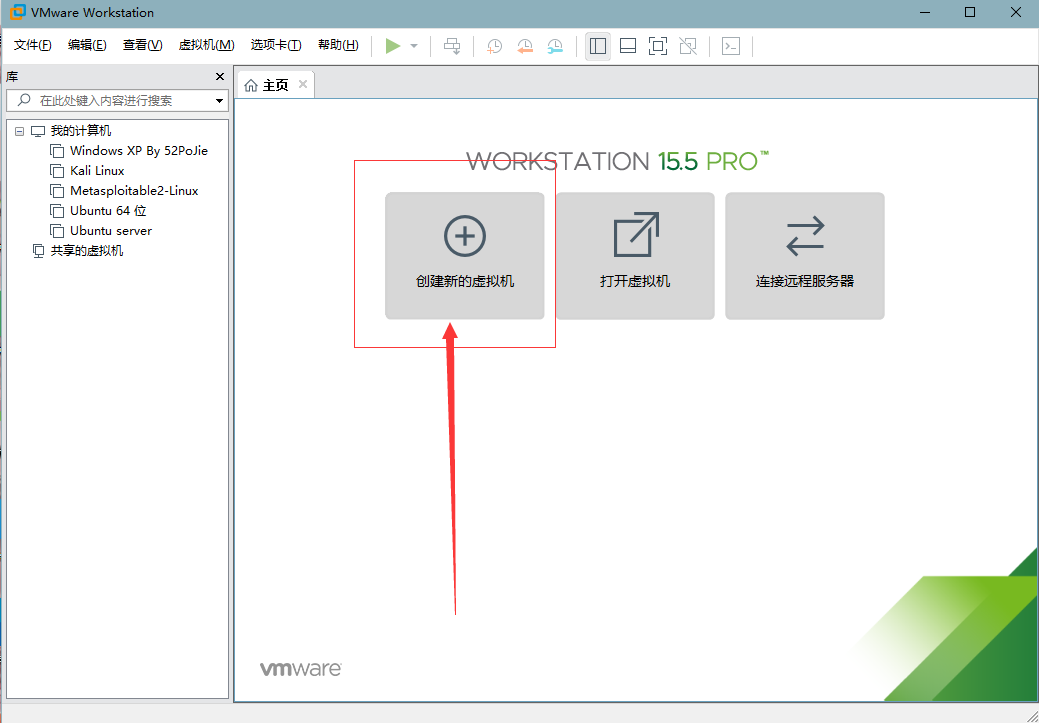The width and height of the screenshot is (1039, 723).
Task: Open the 编辑(E) menu
Action: click(x=87, y=45)
